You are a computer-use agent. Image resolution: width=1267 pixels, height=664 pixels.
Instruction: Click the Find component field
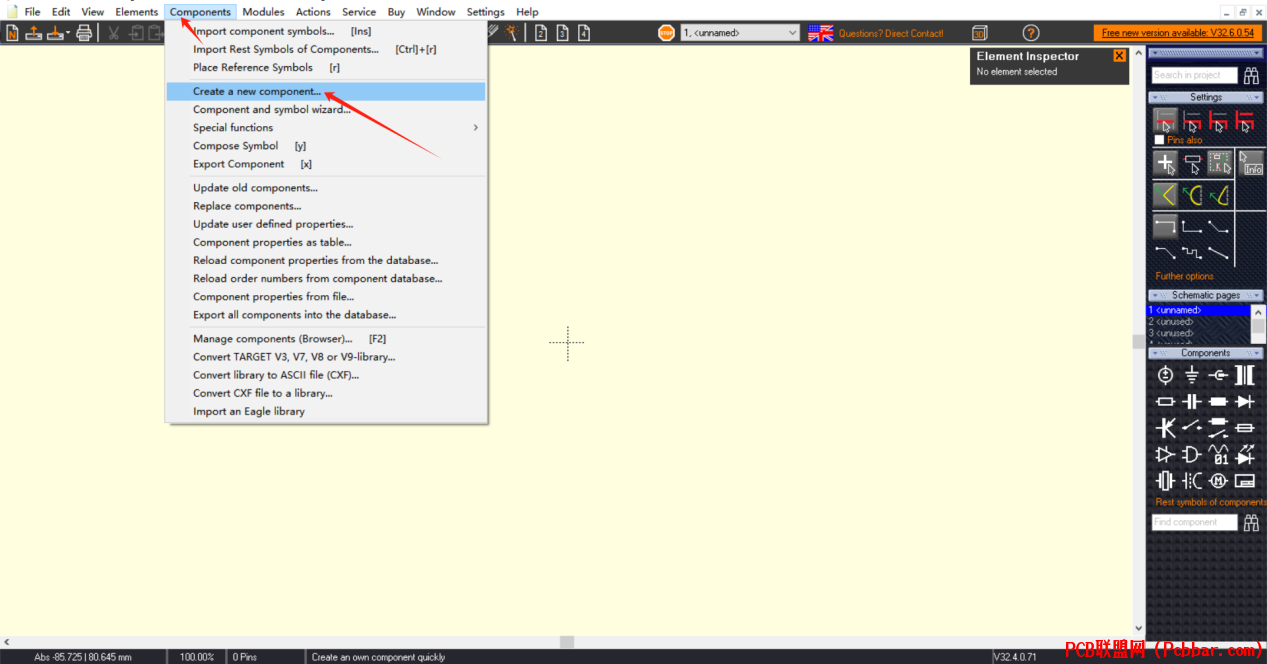pos(1194,522)
